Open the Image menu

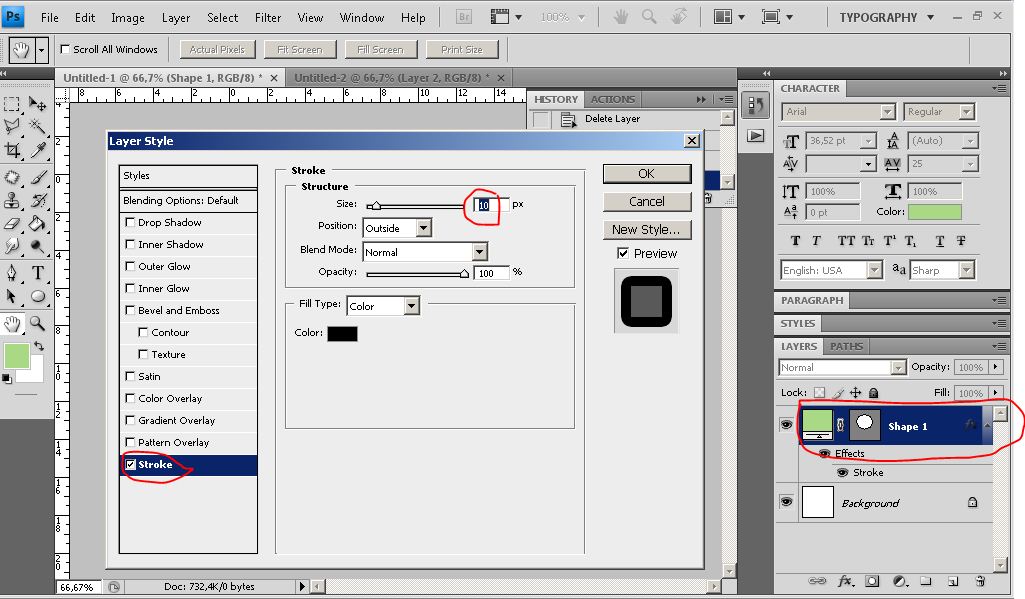coord(127,18)
